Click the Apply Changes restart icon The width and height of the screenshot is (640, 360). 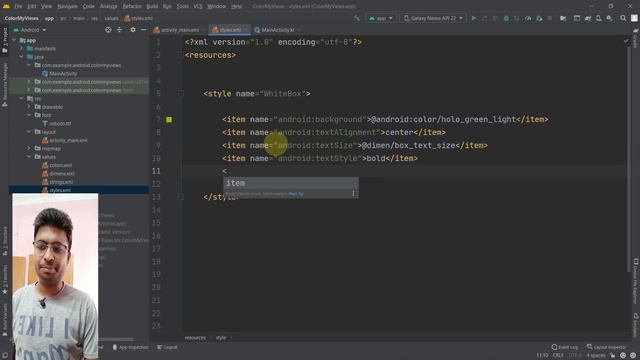tap(484, 18)
